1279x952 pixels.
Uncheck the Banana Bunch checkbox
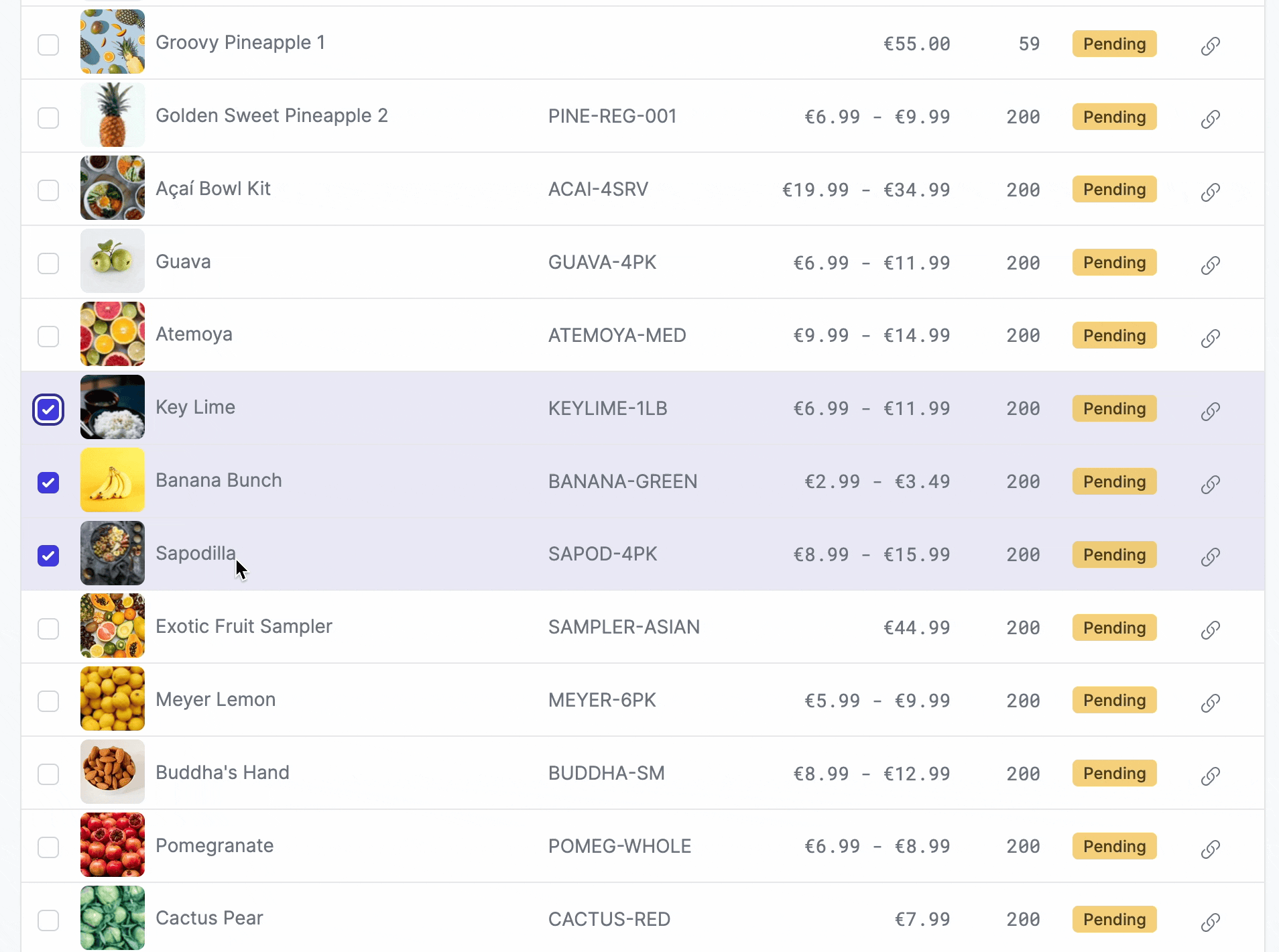(48, 483)
